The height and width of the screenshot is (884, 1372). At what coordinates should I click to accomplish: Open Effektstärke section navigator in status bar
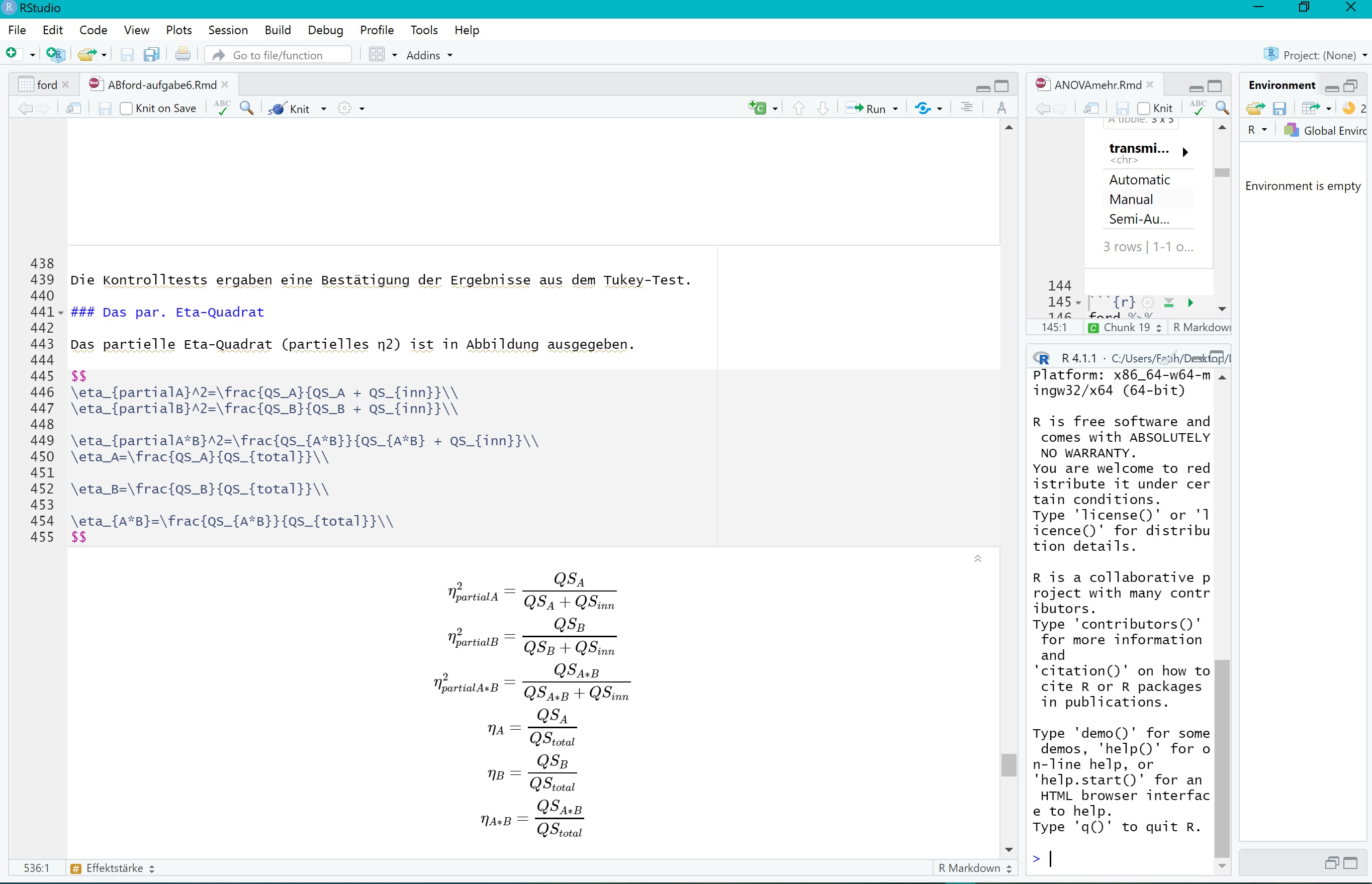click(113, 868)
